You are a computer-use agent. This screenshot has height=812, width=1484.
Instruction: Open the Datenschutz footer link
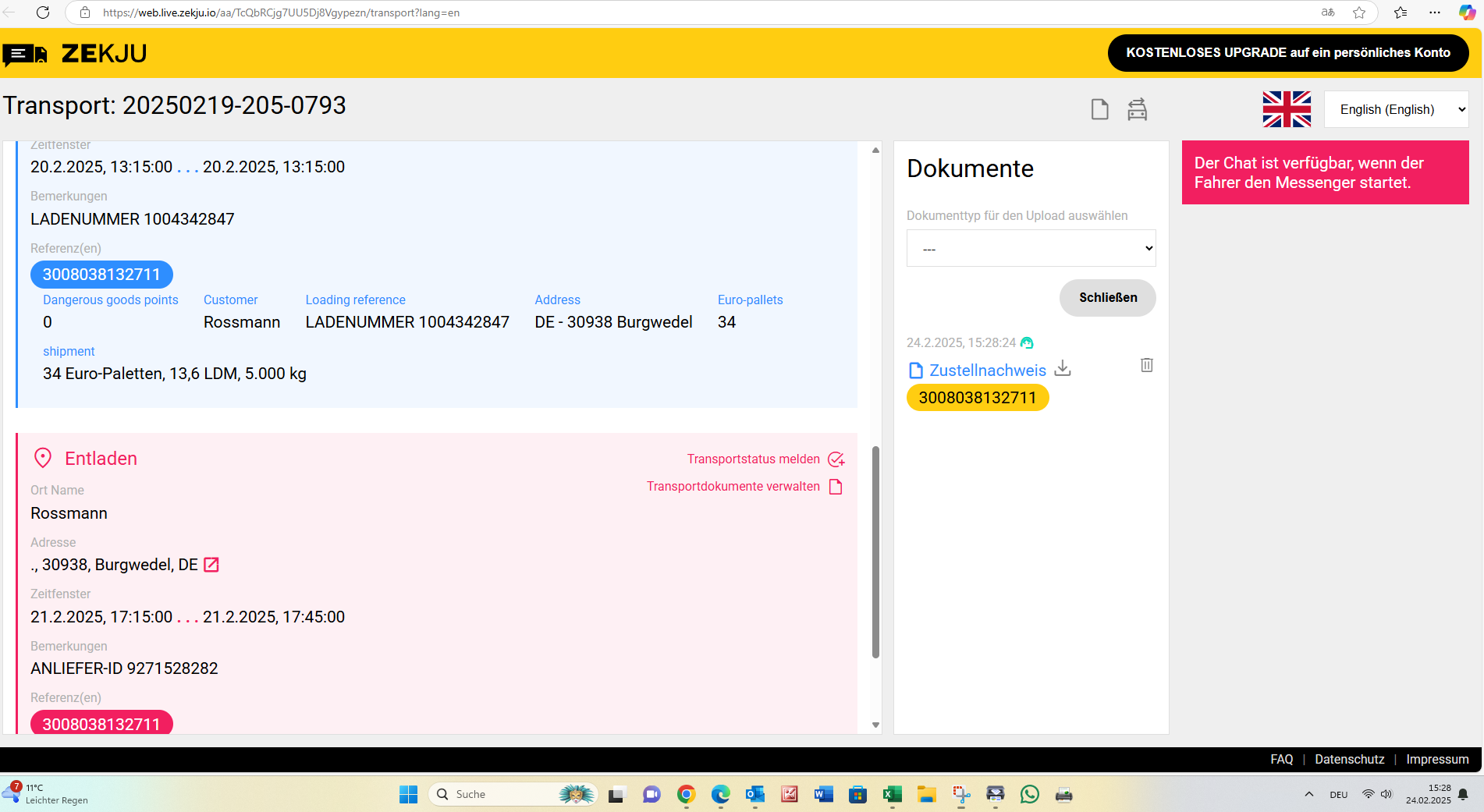pos(1349,759)
